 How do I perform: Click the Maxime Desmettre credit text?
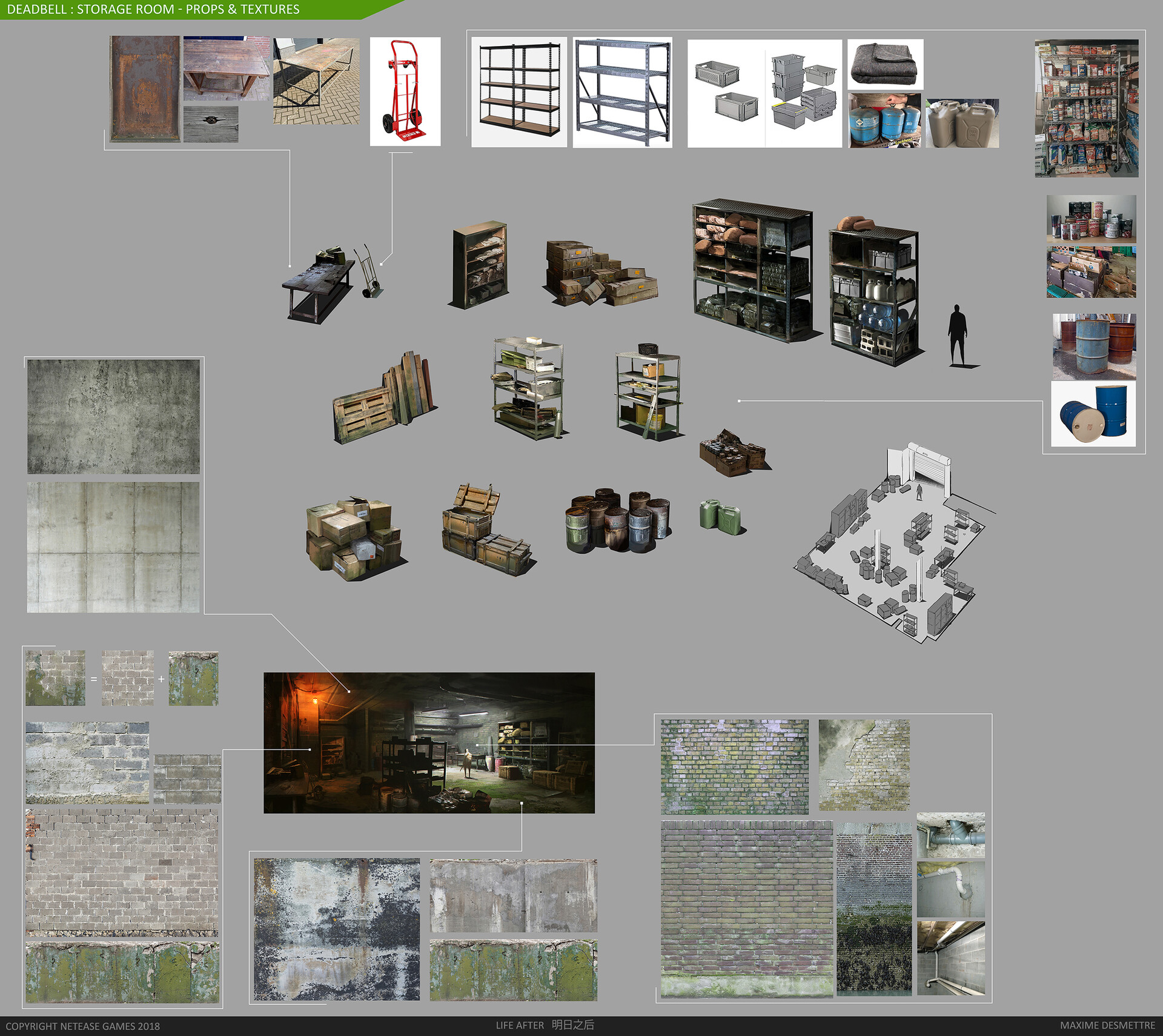point(1107,1025)
